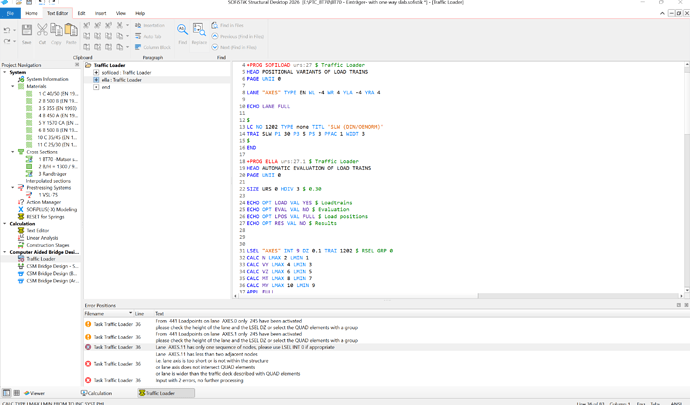
Task: Select Text Editor in Calculation tree
Action: [x=38, y=231]
